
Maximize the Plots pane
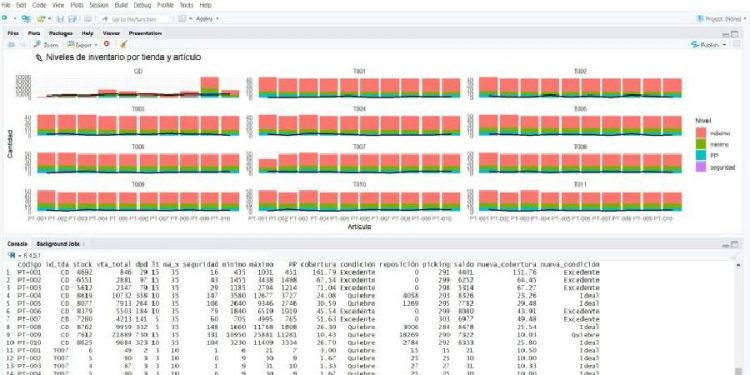click(x=735, y=34)
